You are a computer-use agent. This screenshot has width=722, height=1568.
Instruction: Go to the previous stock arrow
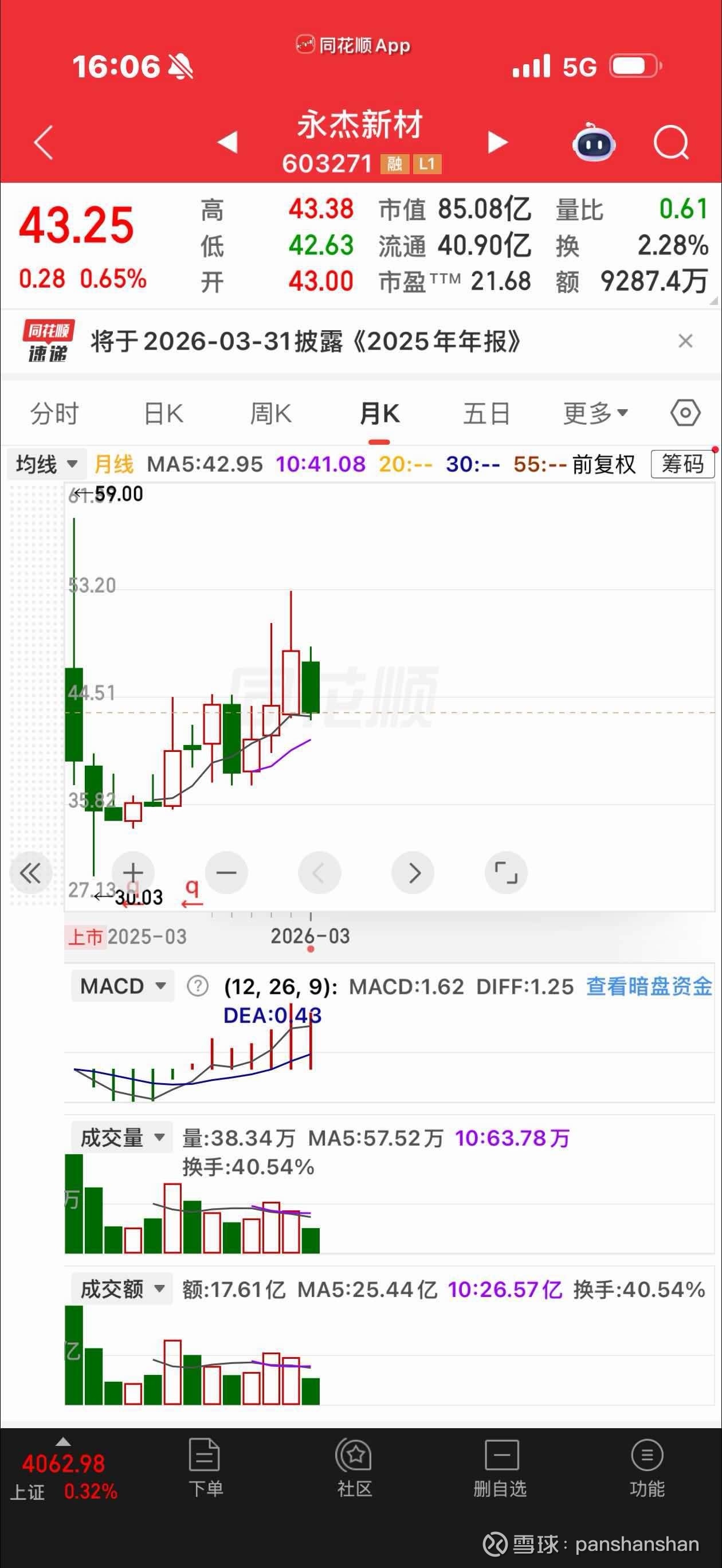pyautogui.click(x=227, y=143)
